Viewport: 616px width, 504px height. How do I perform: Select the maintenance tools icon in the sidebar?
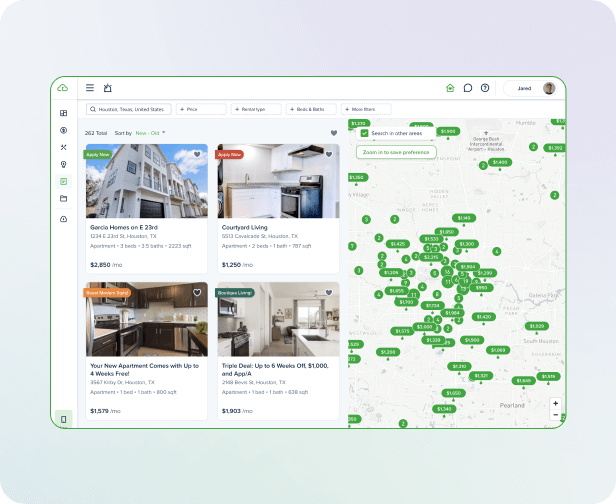tap(63, 147)
